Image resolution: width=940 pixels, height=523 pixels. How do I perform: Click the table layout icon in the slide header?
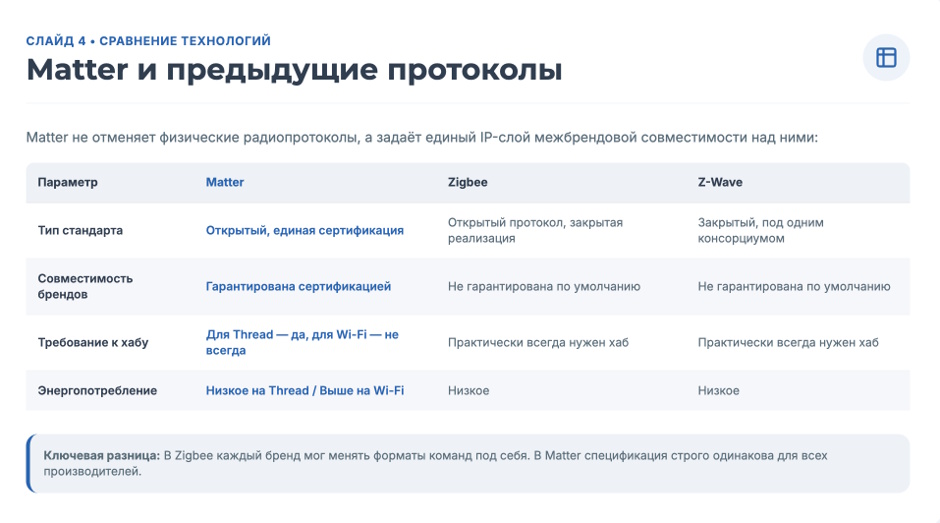(886, 58)
